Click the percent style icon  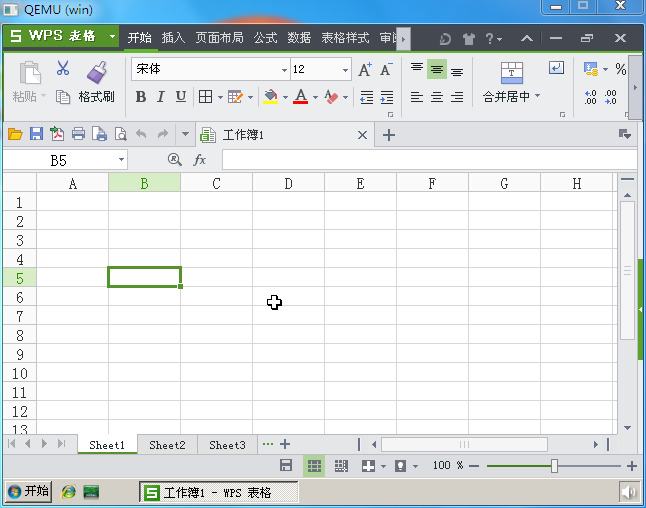pos(620,68)
